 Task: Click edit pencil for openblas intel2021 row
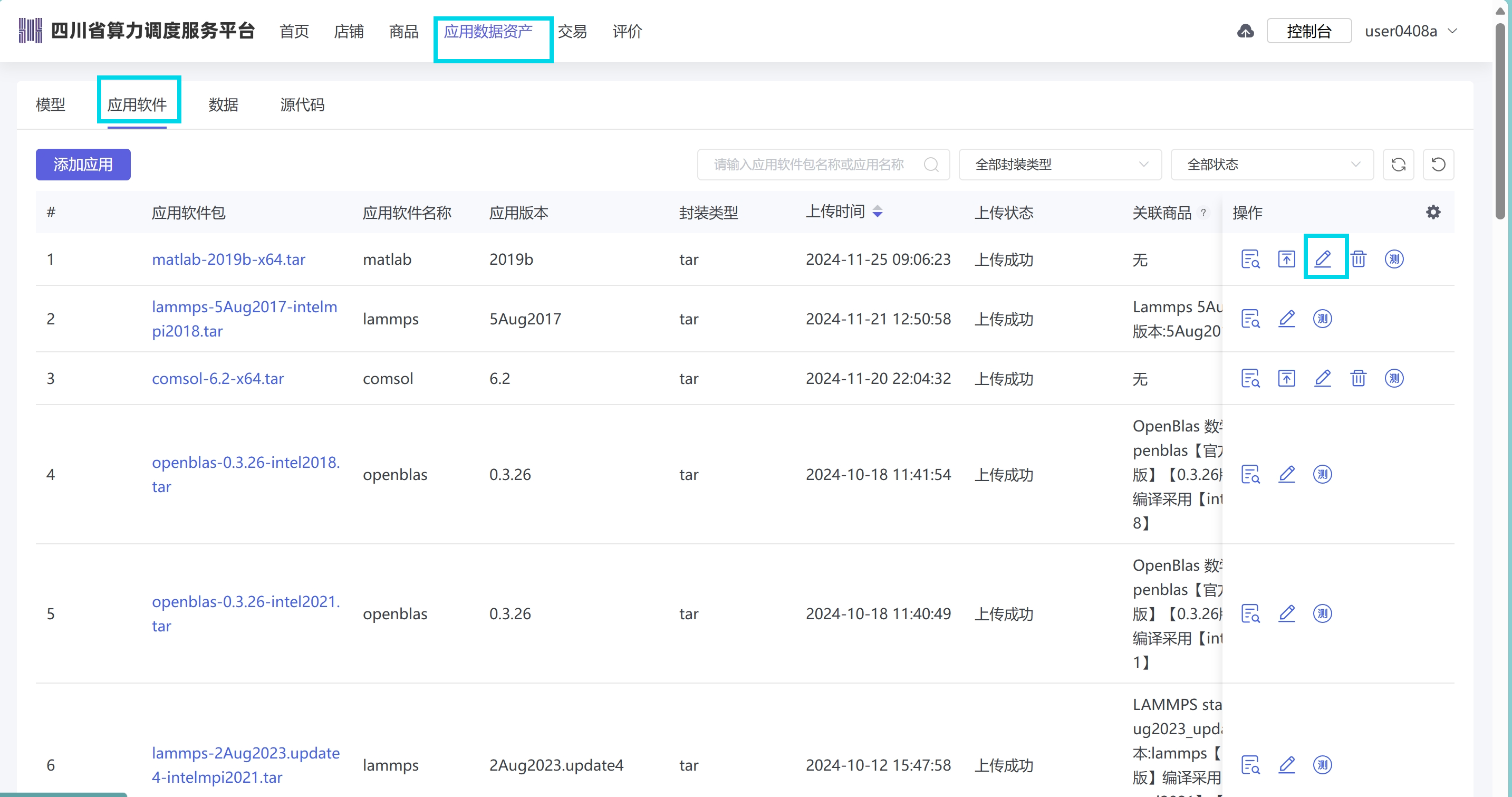click(x=1287, y=613)
